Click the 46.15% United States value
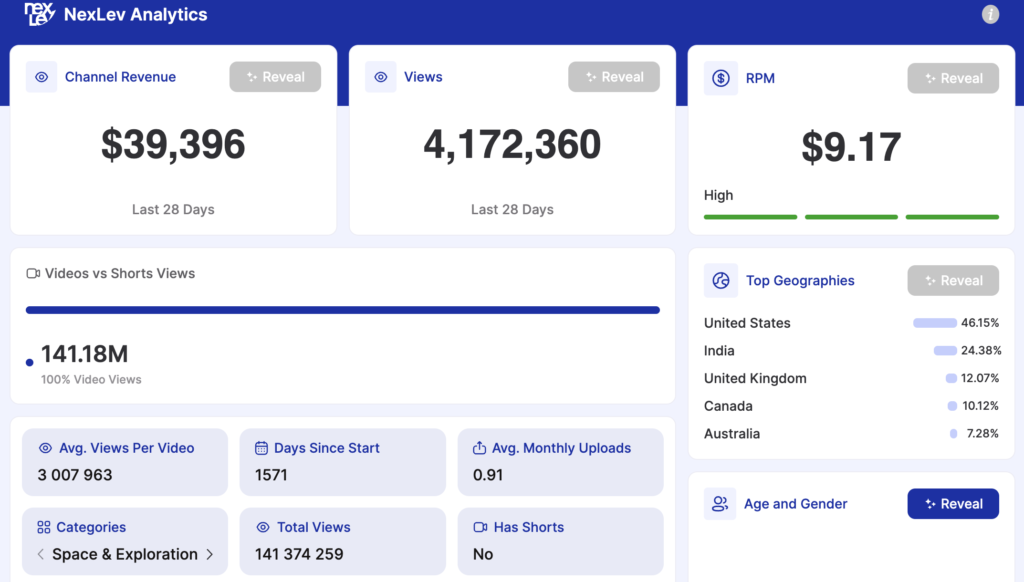The width and height of the screenshot is (1024, 582). coord(980,323)
